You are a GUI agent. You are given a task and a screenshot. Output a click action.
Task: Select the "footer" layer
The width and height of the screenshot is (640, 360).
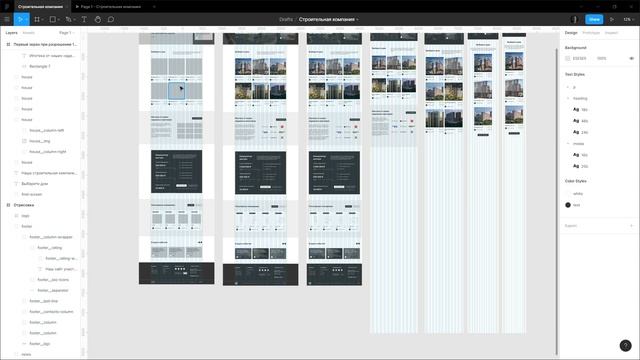[27, 226]
